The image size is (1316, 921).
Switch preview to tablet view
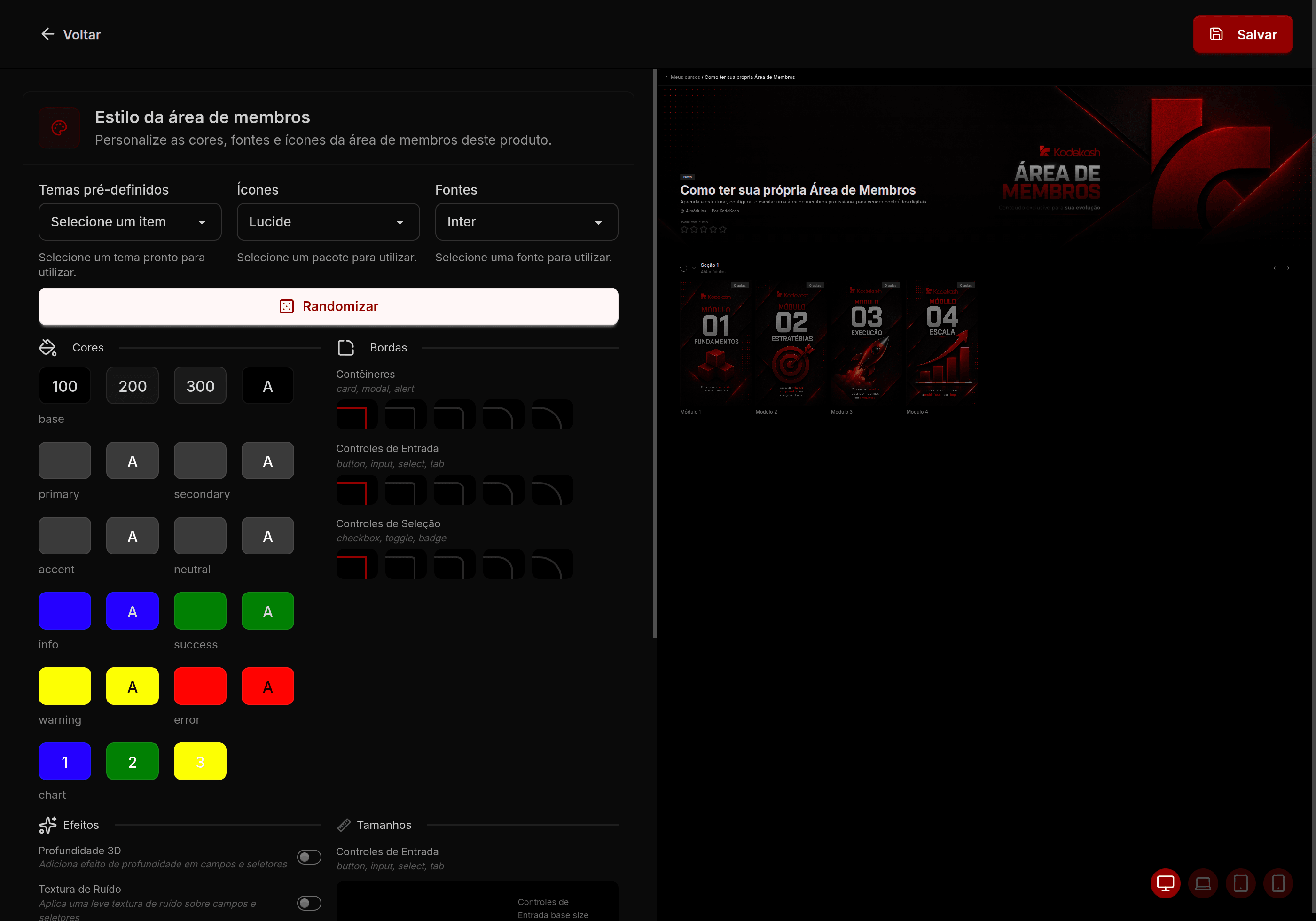pyautogui.click(x=1240, y=884)
